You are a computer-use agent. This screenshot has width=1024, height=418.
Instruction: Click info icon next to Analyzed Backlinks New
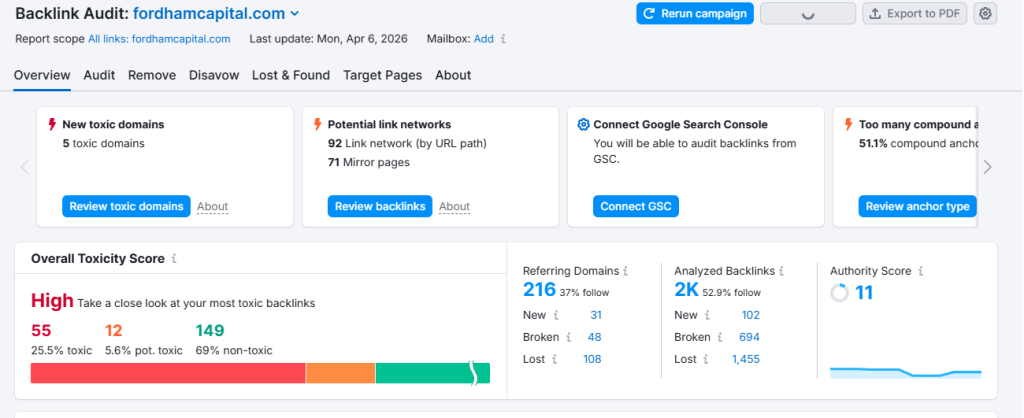coord(707,315)
